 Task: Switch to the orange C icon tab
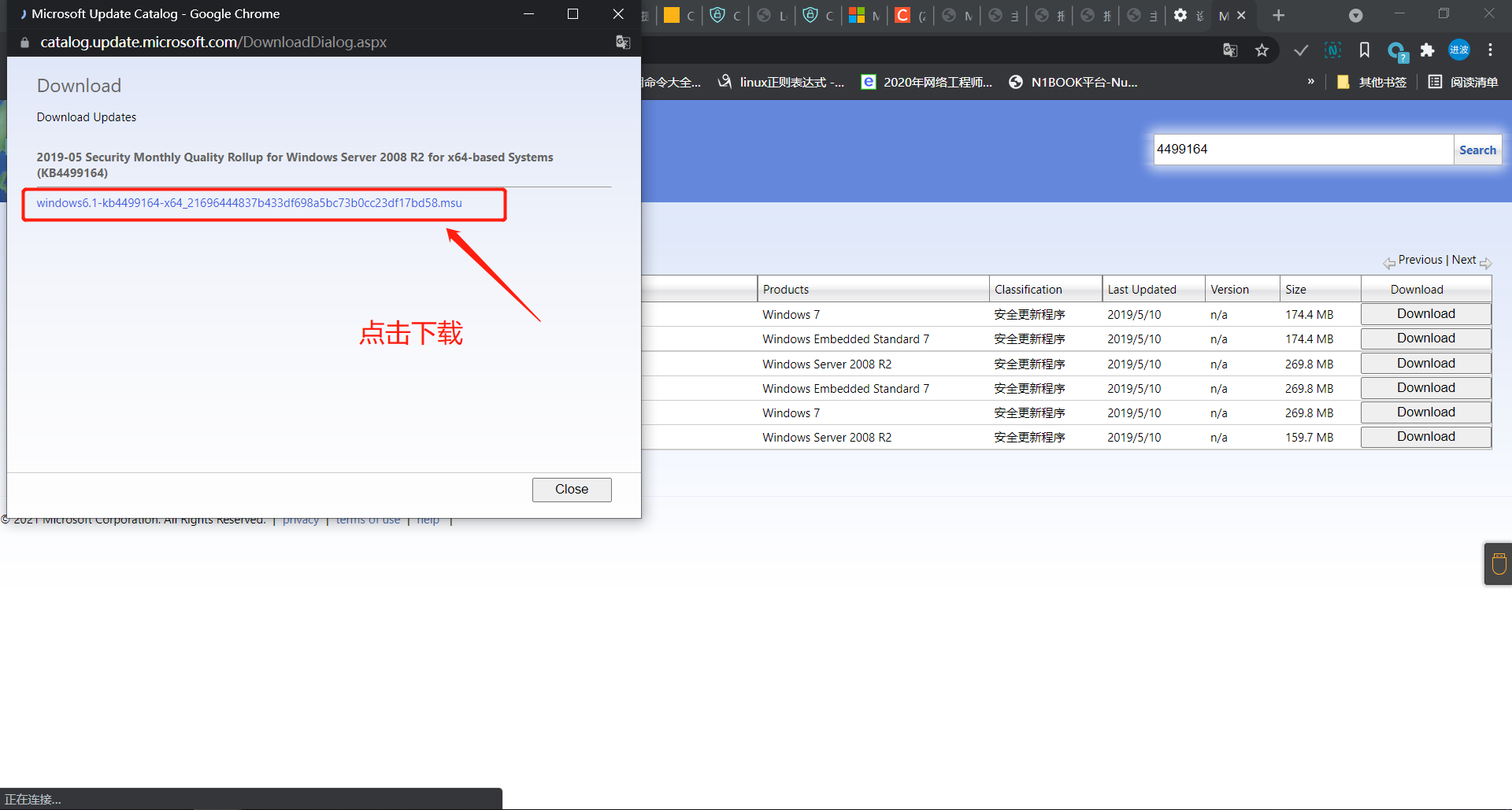click(910, 15)
